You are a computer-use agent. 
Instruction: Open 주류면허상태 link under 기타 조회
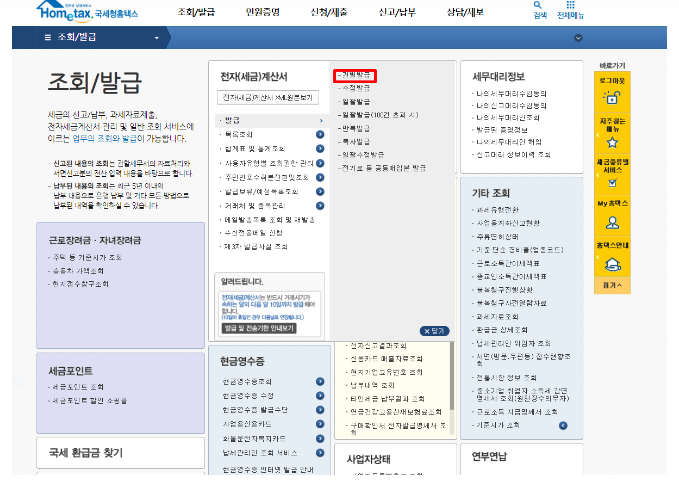click(x=497, y=237)
